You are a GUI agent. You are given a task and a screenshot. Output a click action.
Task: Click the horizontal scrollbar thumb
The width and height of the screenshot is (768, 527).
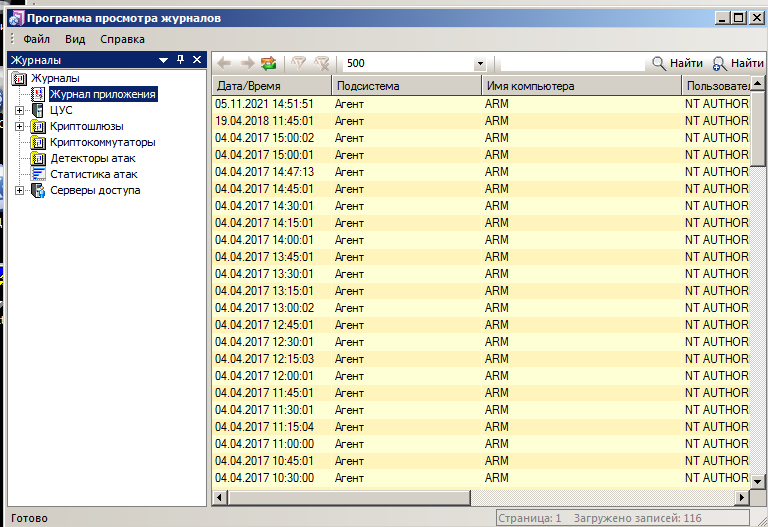pyautogui.click(x=348, y=498)
